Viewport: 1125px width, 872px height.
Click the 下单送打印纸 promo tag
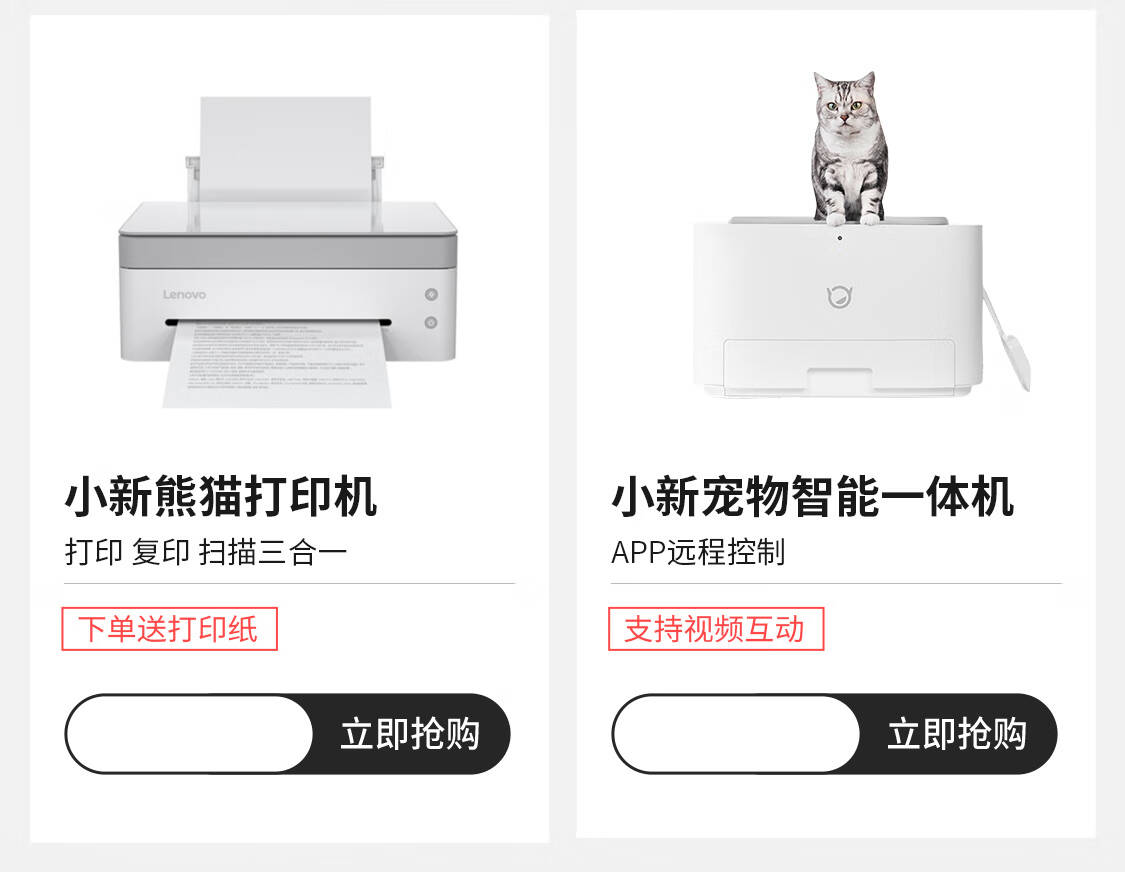[169, 629]
